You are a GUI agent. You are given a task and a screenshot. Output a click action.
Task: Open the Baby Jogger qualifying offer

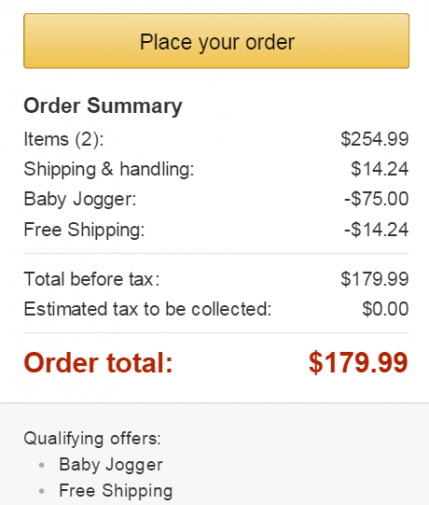[x=111, y=465]
